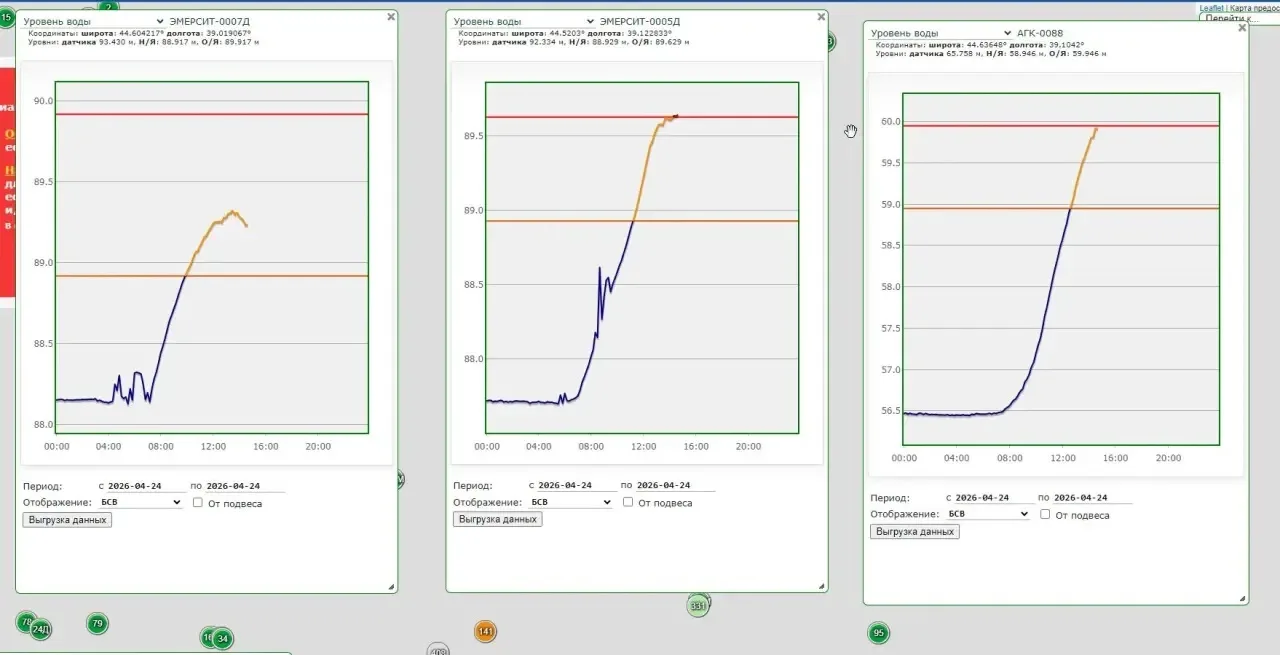Select the green map marker 95
Screen dimensions: 1280x655
click(x=879, y=633)
